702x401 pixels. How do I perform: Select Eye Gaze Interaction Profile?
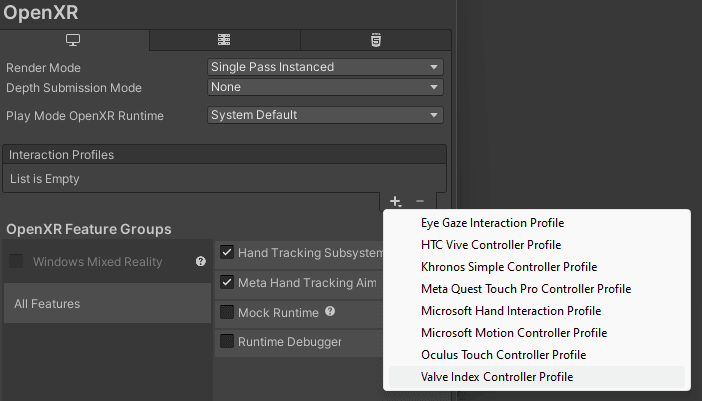[x=492, y=223]
